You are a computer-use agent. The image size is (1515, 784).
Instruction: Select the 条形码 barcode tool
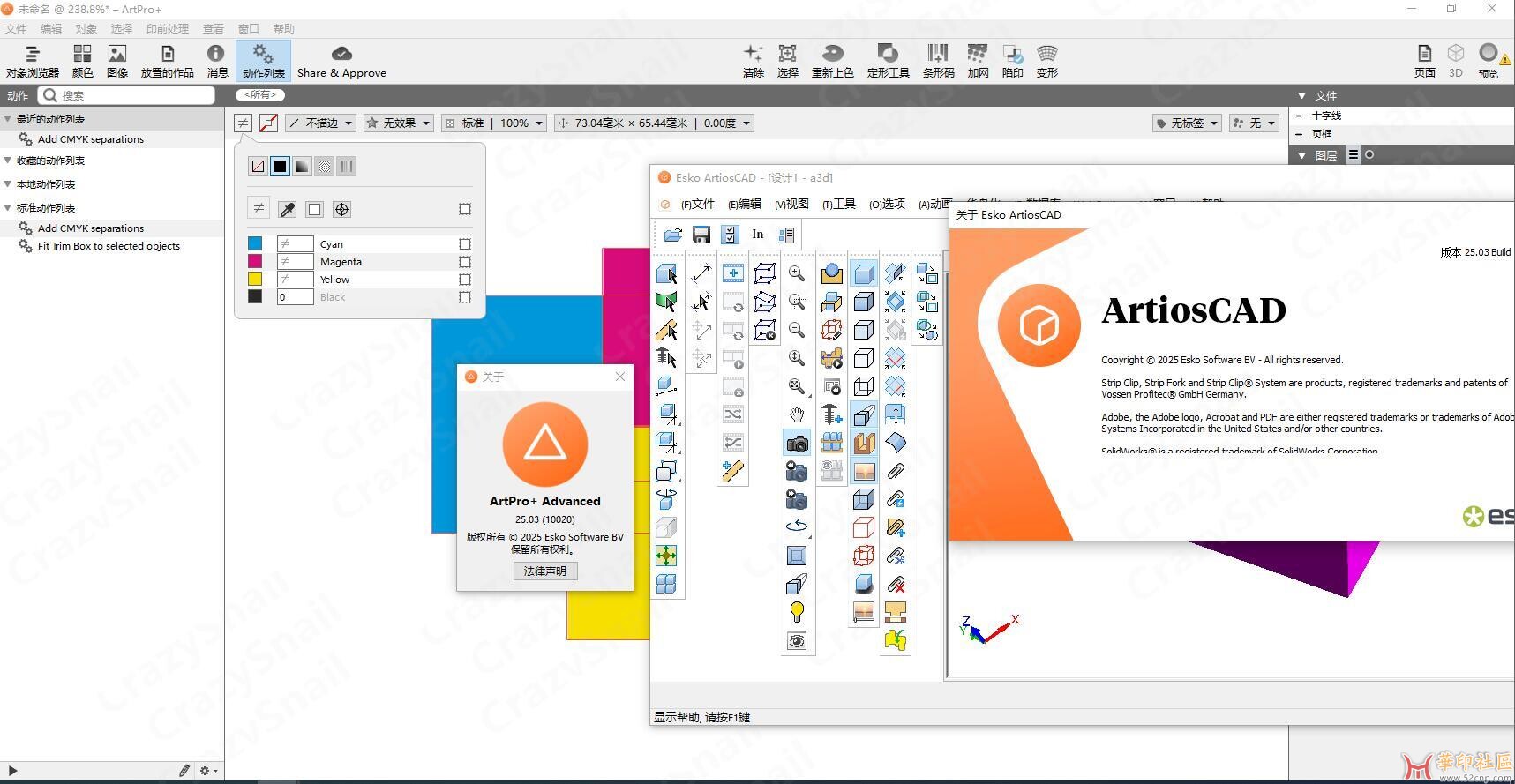point(938,61)
